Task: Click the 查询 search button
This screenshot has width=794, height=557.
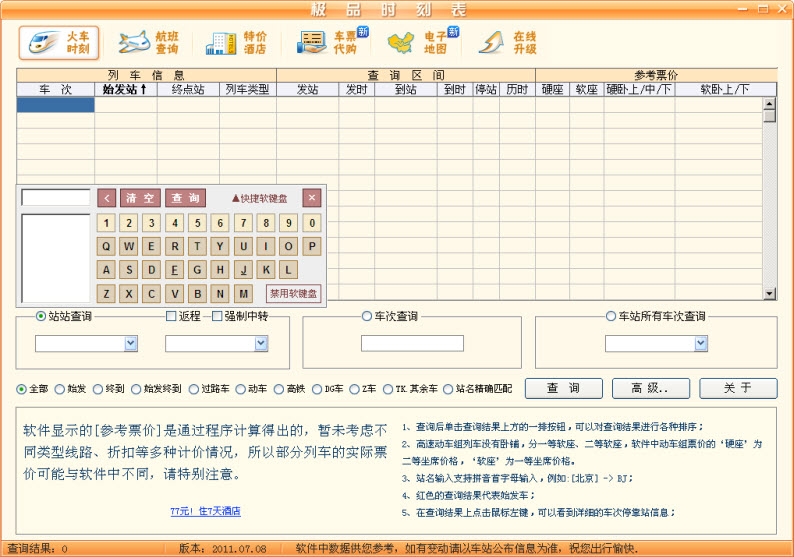Action: pyautogui.click(x=562, y=388)
